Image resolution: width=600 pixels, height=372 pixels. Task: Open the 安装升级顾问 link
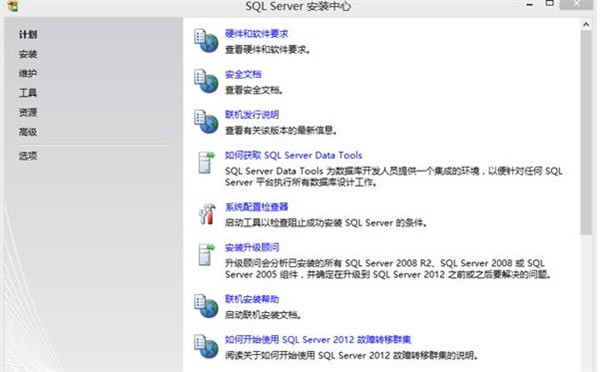point(252,247)
